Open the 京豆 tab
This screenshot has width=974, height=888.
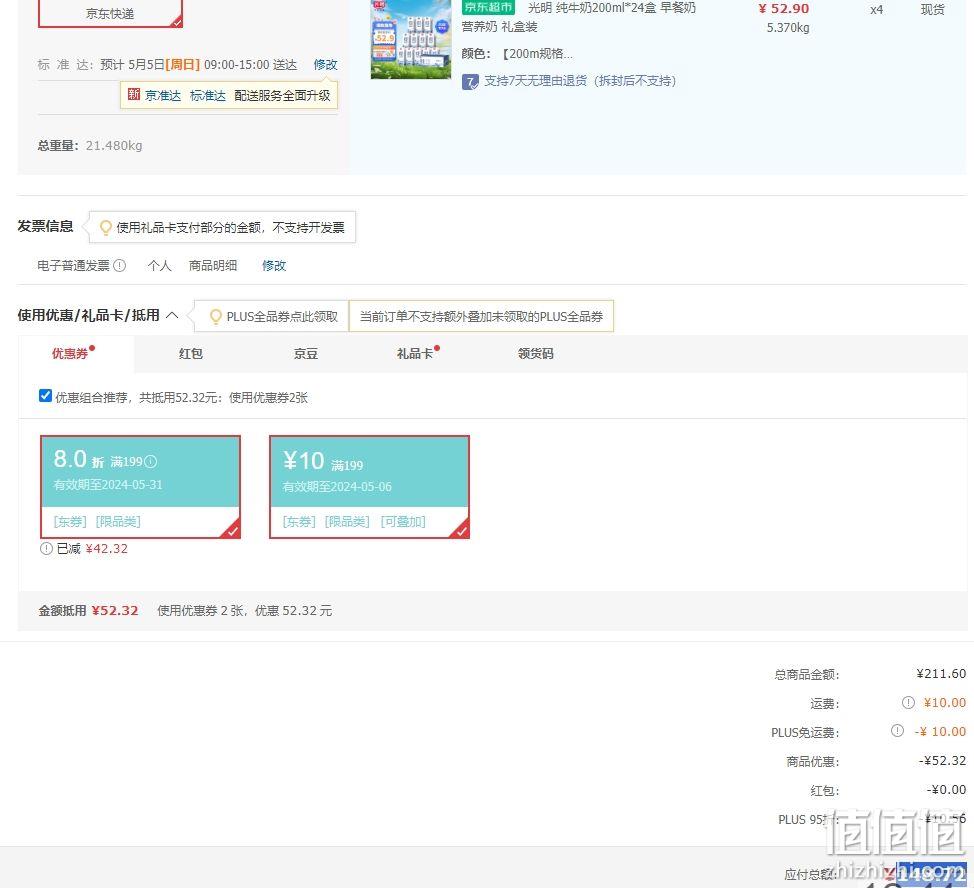click(306, 354)
